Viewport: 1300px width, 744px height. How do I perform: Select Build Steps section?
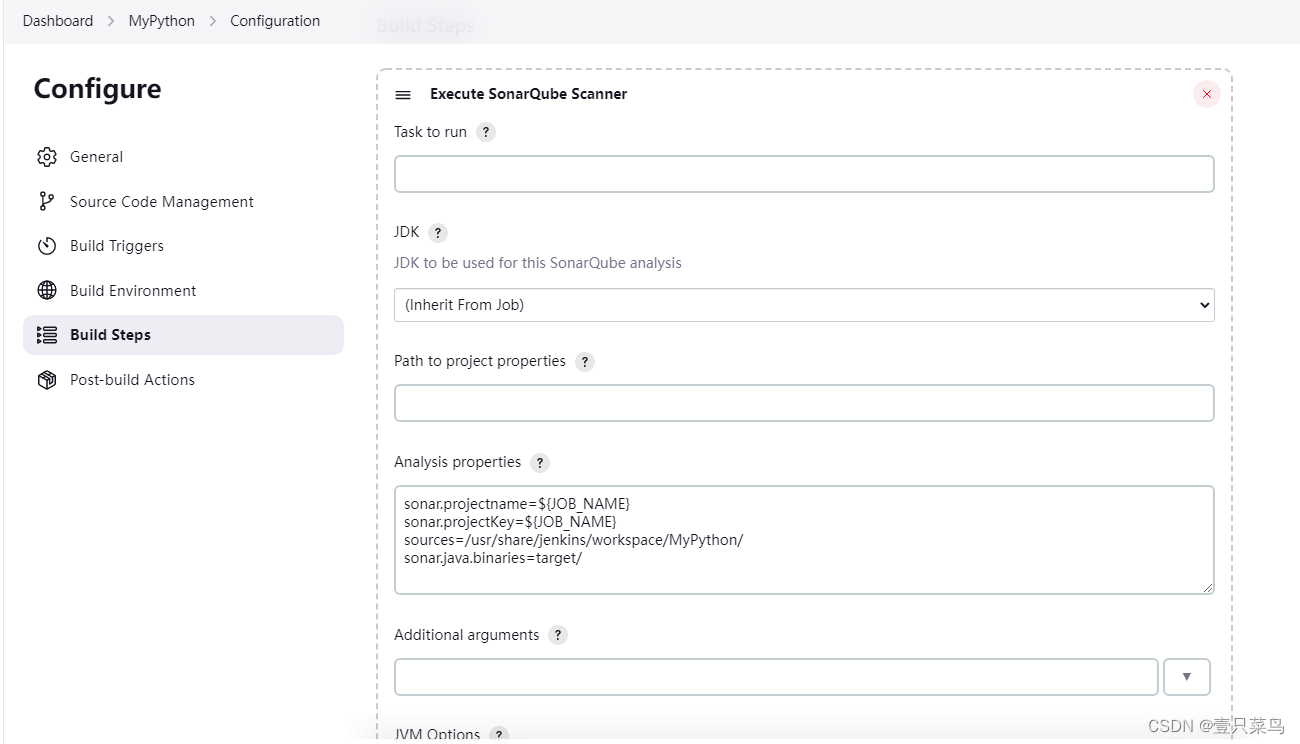[x=183, y=335]
